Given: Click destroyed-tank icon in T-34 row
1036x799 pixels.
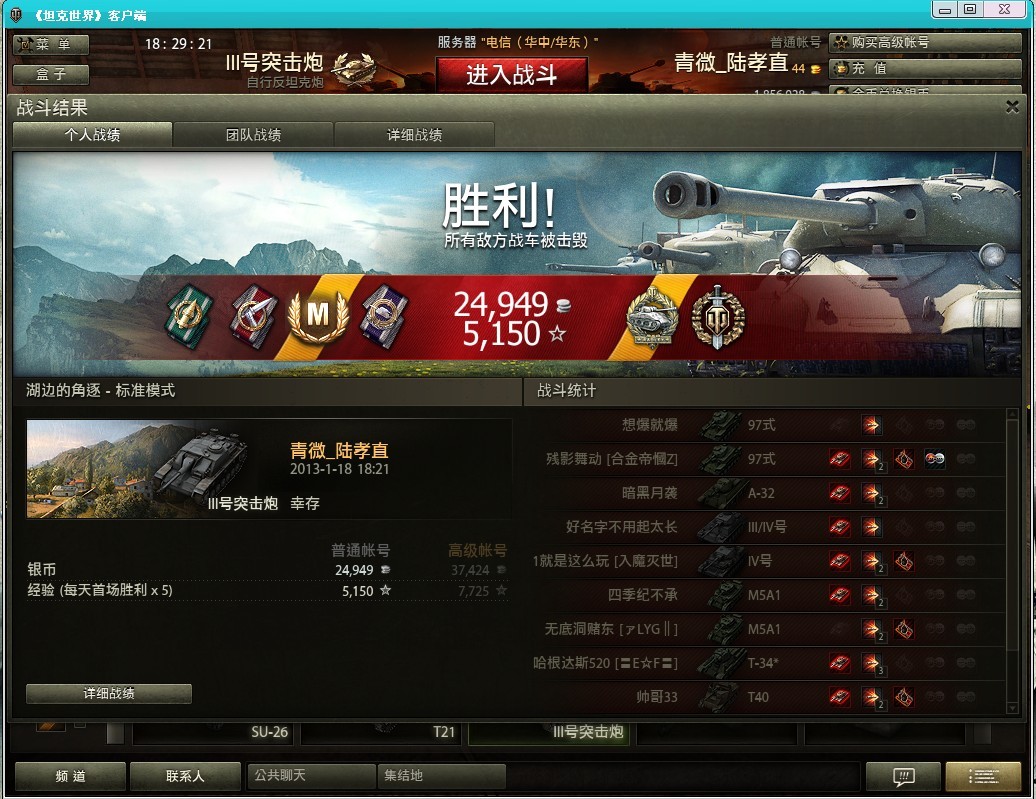Looking at the screenshot, I should (840, 662).
